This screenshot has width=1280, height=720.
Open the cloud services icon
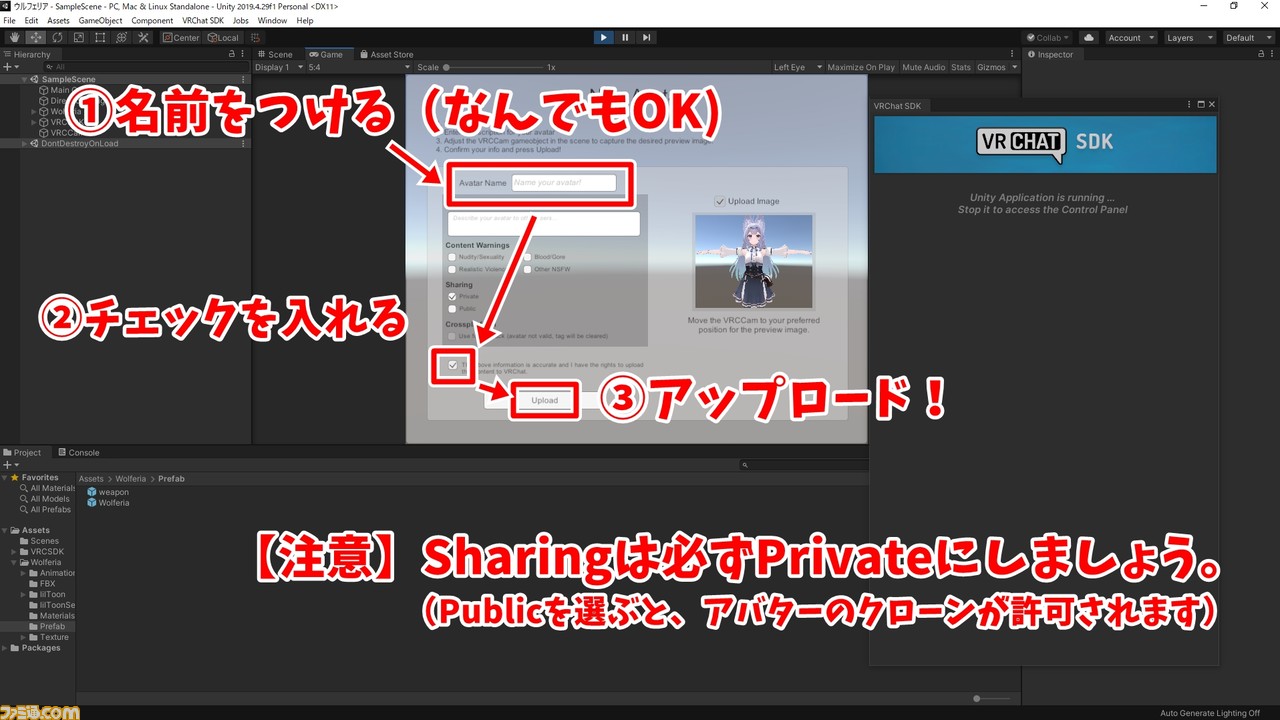coord(1089,37)
